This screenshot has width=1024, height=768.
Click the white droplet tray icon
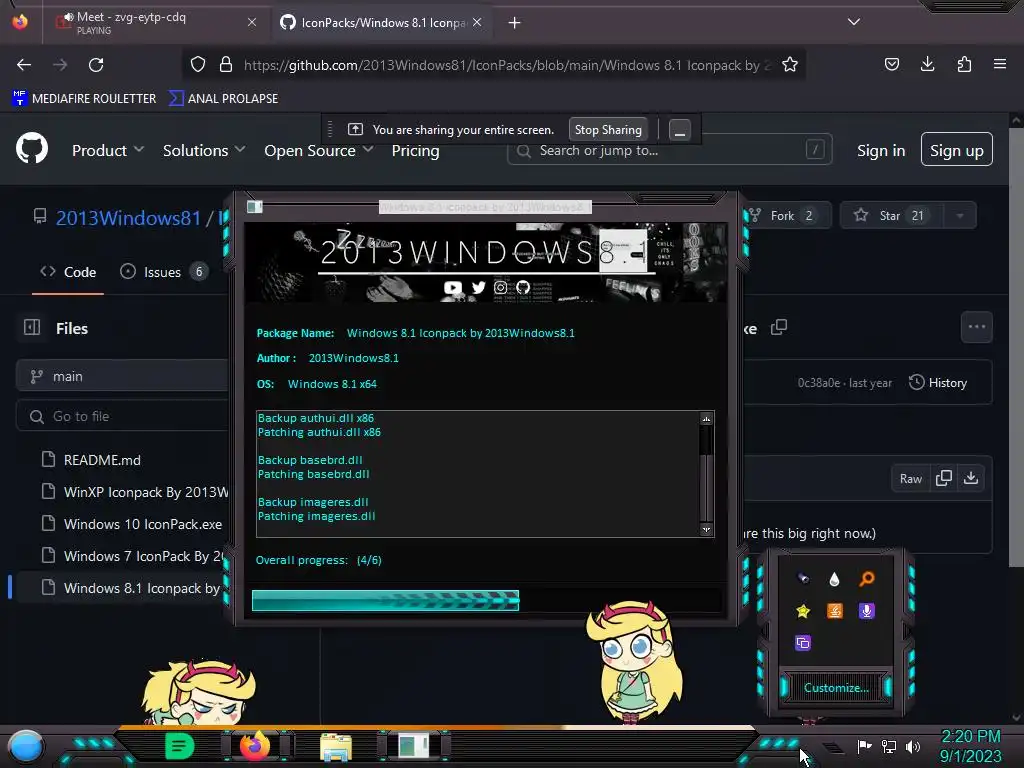click(x=835, y=579)
